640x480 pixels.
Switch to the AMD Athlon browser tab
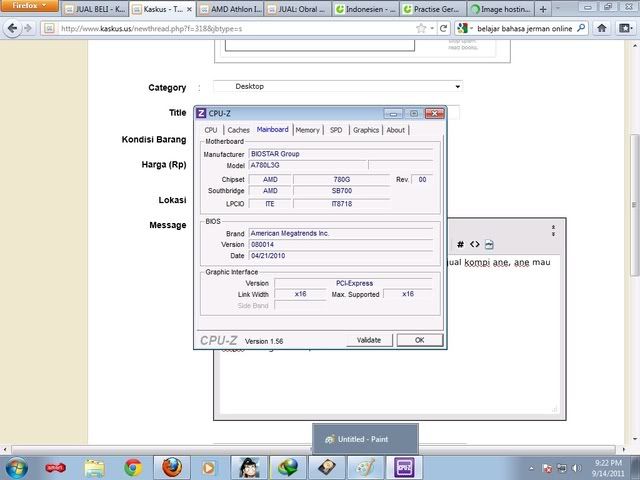(231, 9)
